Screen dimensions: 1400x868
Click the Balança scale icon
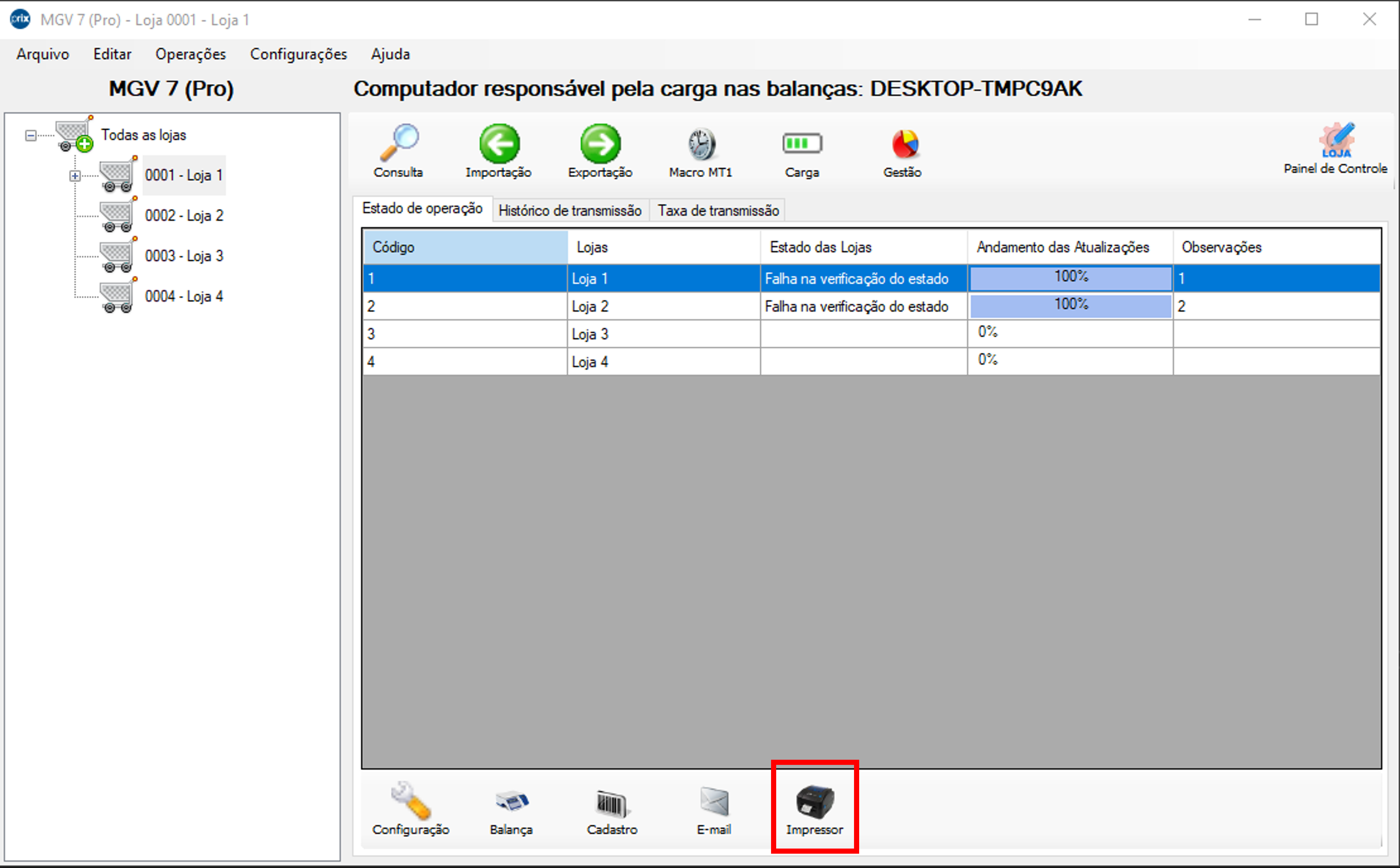click(x=512, y=802)
